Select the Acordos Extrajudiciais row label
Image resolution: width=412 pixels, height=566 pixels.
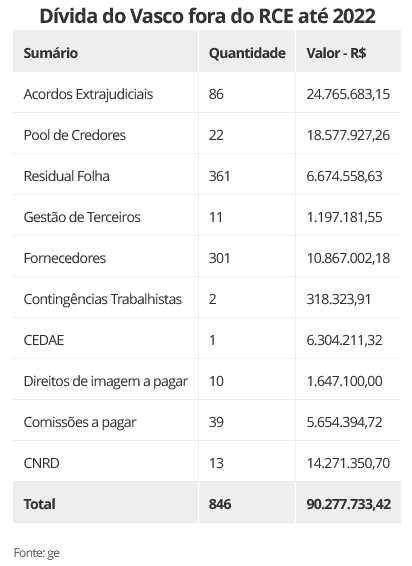coord(88,94)
